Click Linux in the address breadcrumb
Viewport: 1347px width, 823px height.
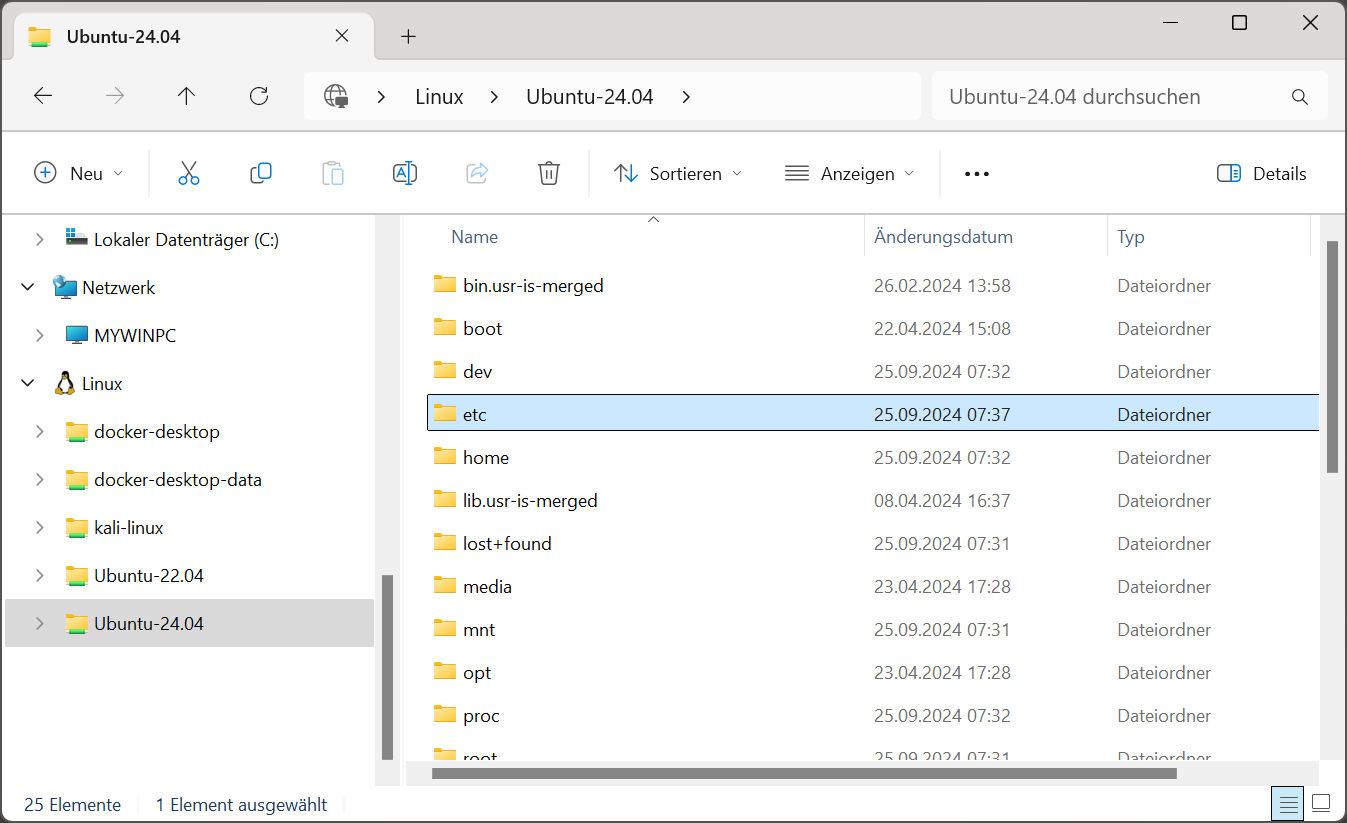point(439,96)
